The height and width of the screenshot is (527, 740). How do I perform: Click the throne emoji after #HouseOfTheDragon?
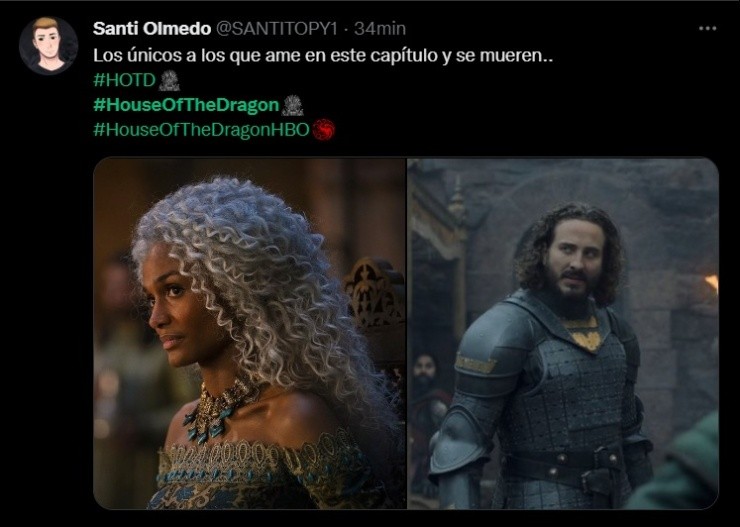click(x=293, y=105)
